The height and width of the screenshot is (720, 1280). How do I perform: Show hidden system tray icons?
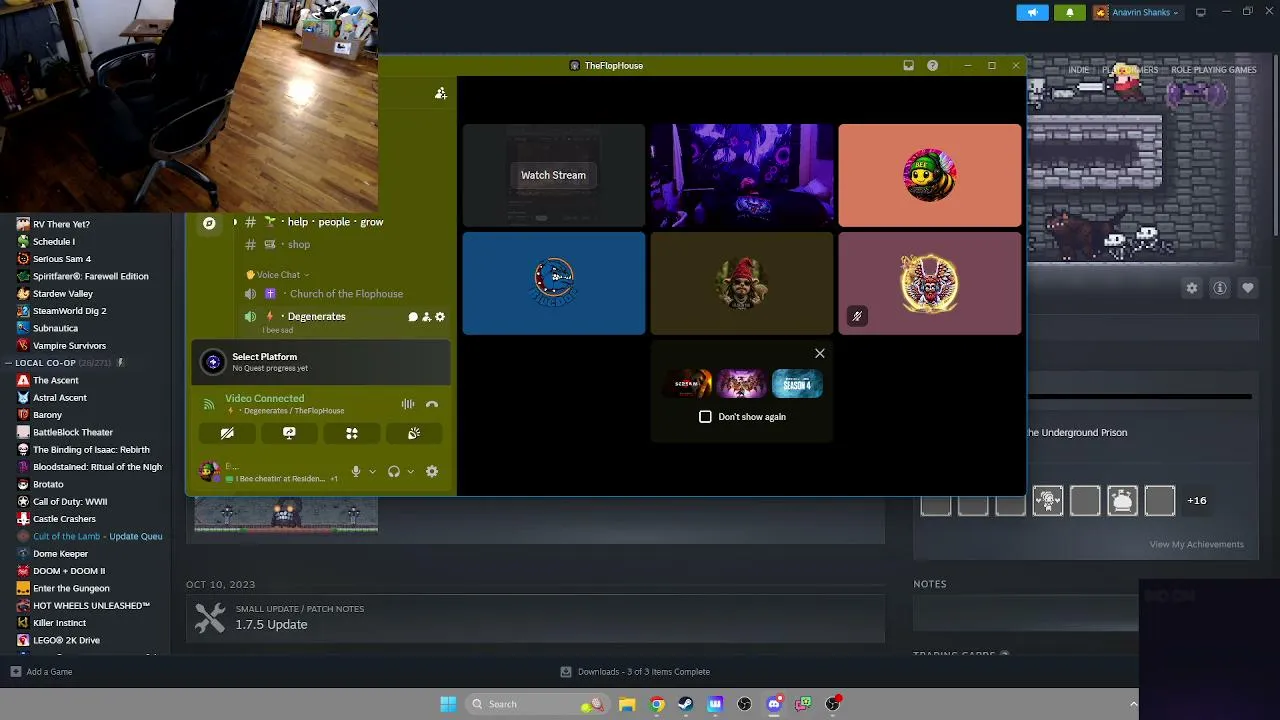(x=1133, y=704)
